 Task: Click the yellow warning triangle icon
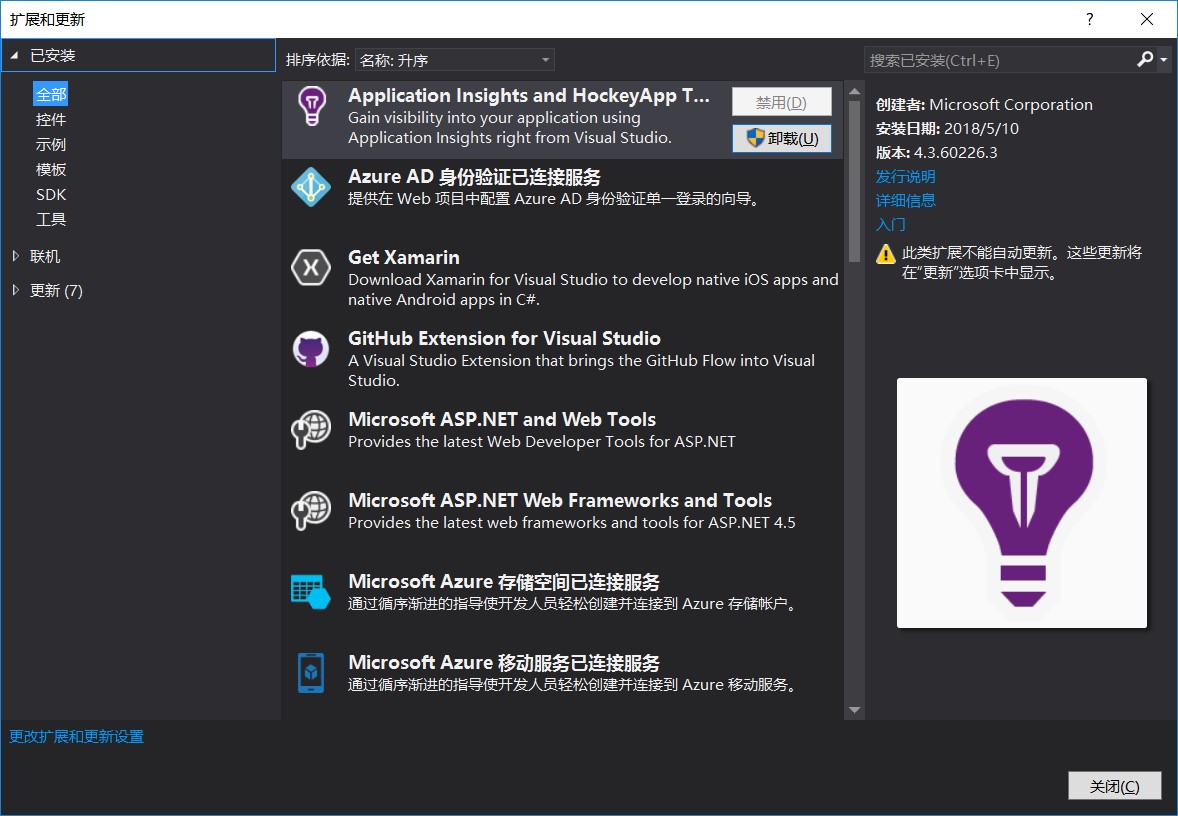tap(886, 254)
